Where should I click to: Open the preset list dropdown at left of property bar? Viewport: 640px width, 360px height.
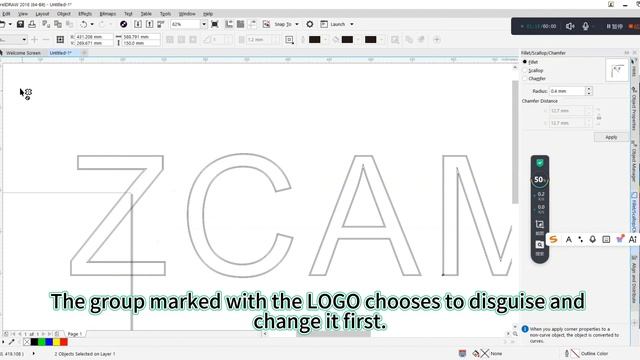coord(24,40)
